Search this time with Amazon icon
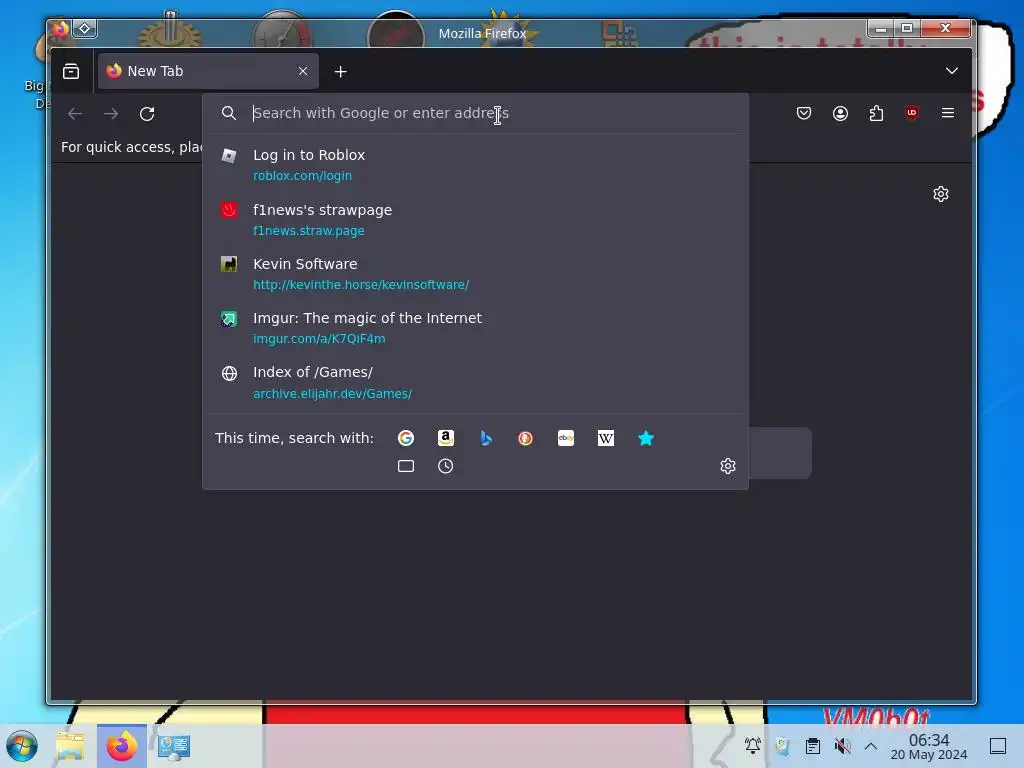The image size is (1024, 768). (445, 438)
